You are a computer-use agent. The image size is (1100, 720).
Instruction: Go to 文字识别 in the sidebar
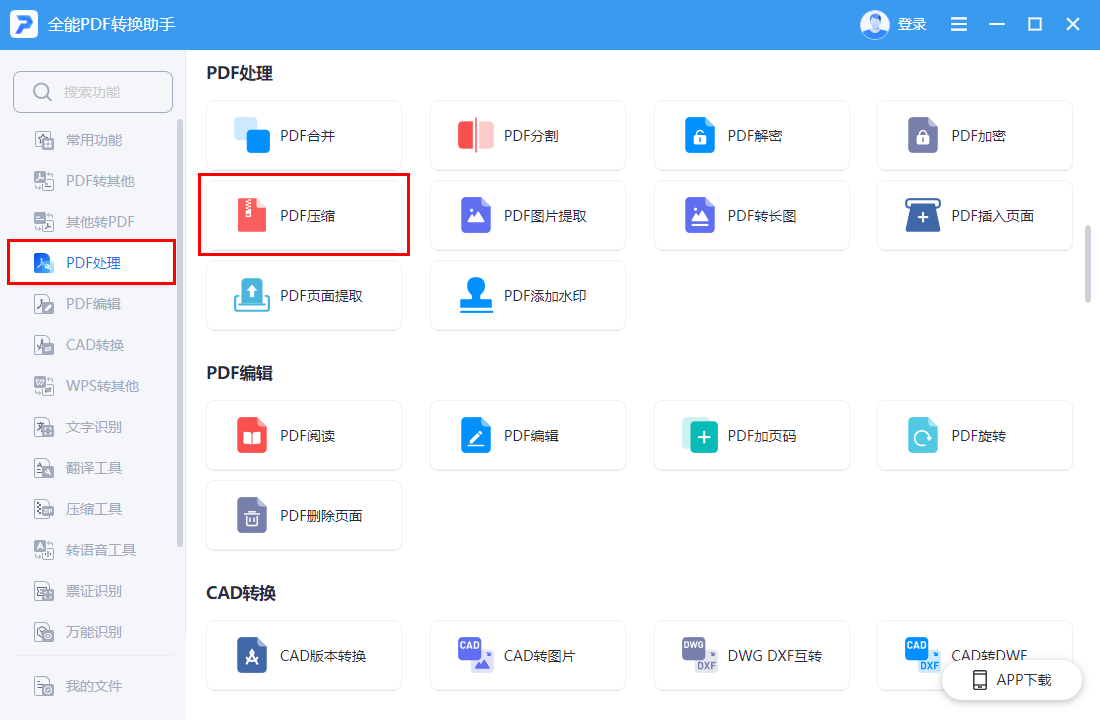point(93,427)
